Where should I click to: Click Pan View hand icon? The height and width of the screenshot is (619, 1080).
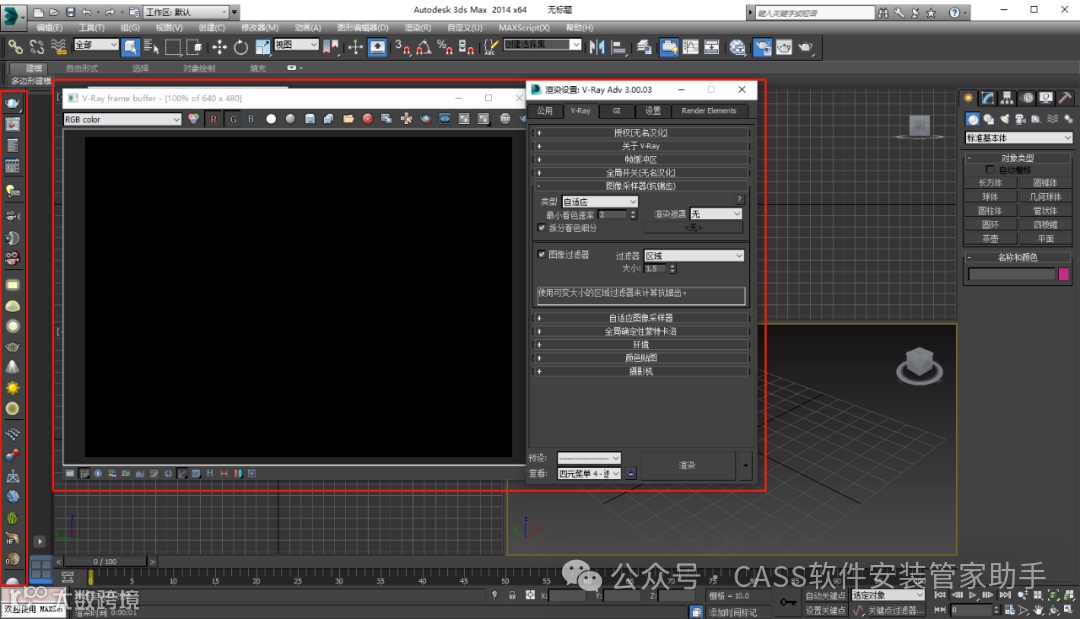pyautogui.click(x=1039, y=610)
